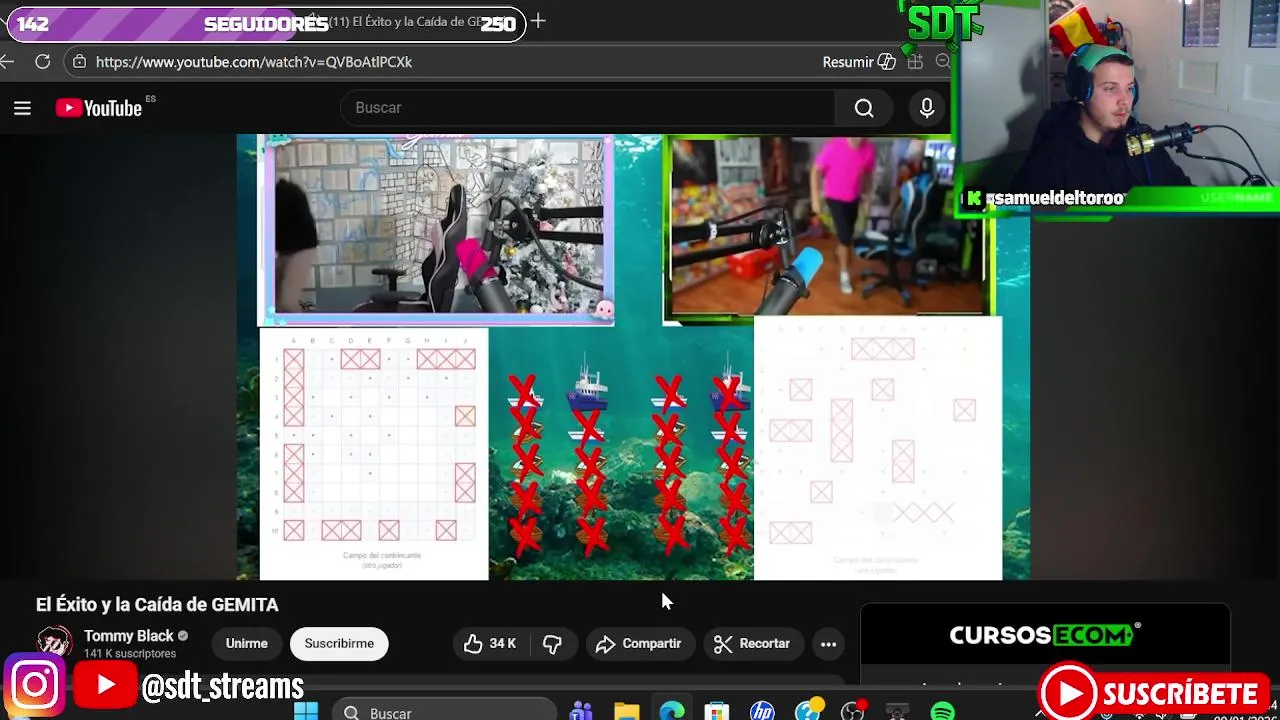
Task: Dislike the video
Action: 552,644
